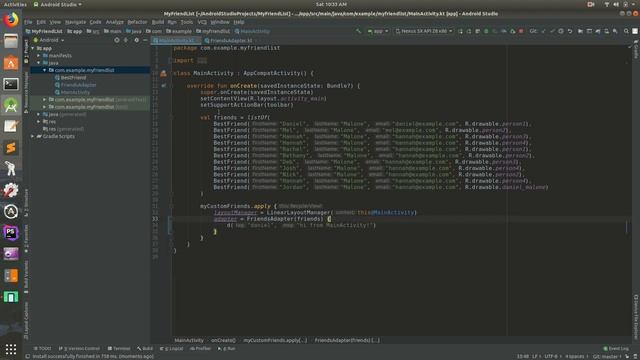Click the Git revert arrow icon
Image resolution: width=640 pixels, height=360 pixels.
(570, 31)
